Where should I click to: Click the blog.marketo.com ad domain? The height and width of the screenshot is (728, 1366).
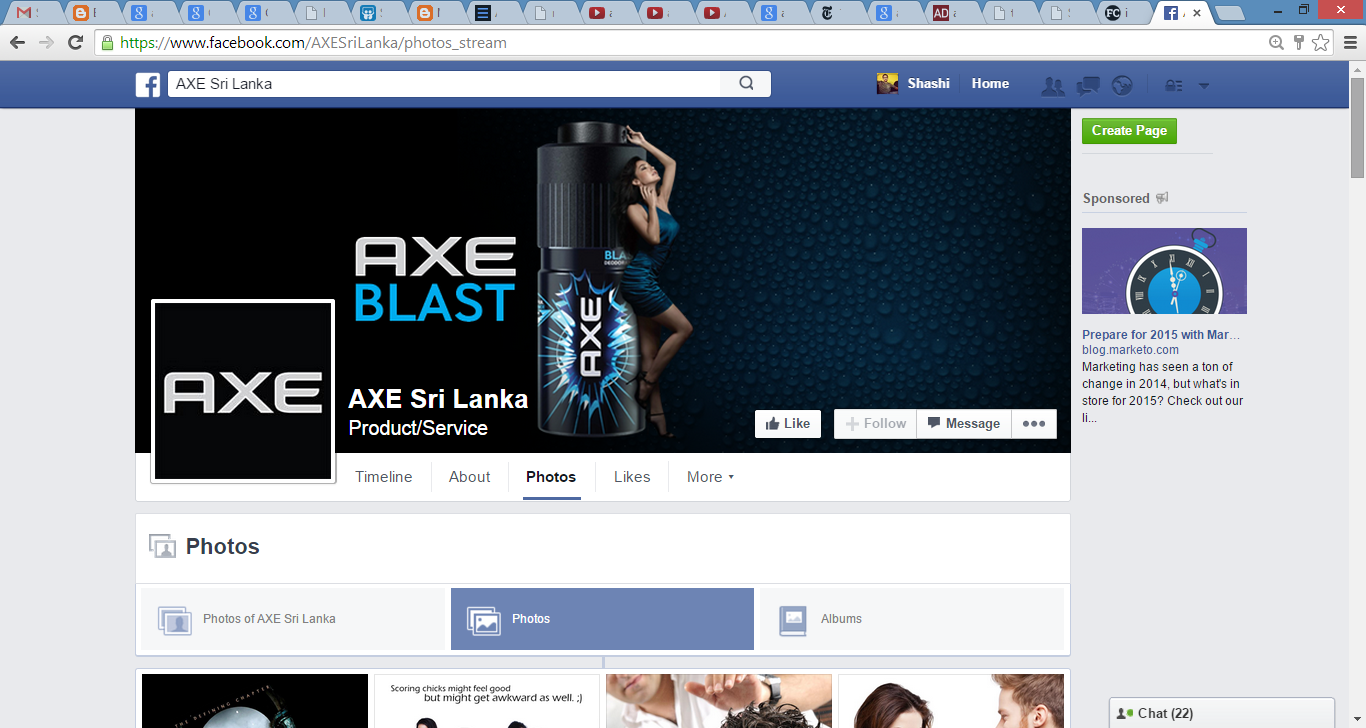(x=1130, y=350)
